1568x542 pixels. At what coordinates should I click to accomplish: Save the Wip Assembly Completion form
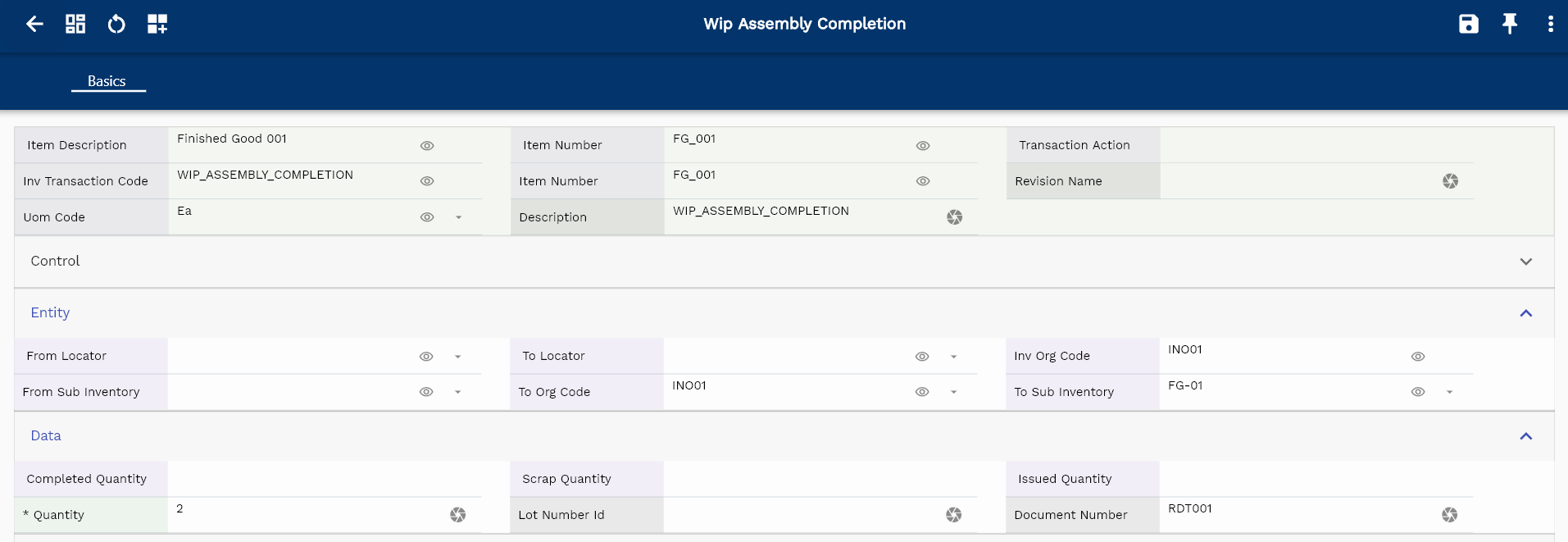tap(1468, 24)
